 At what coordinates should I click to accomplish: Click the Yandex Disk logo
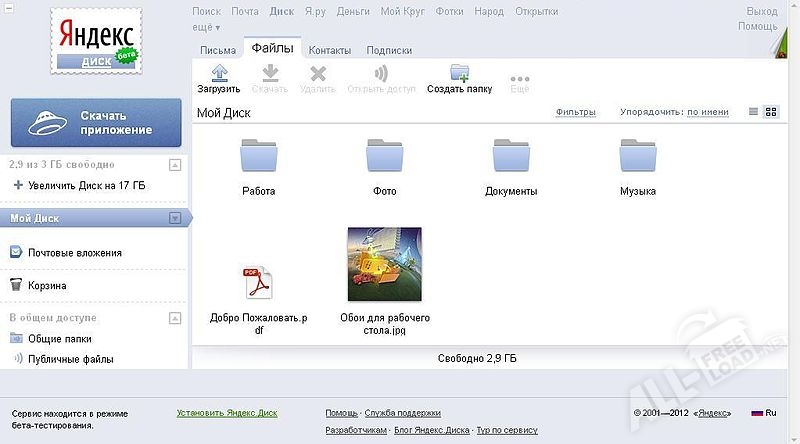96,41
